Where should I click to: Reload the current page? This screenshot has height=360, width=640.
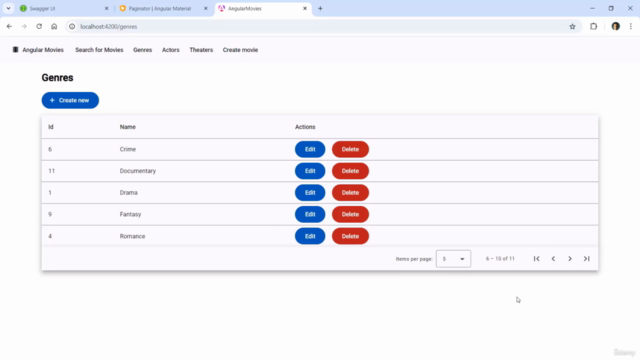pyautogui.click(x=39, y=27)
